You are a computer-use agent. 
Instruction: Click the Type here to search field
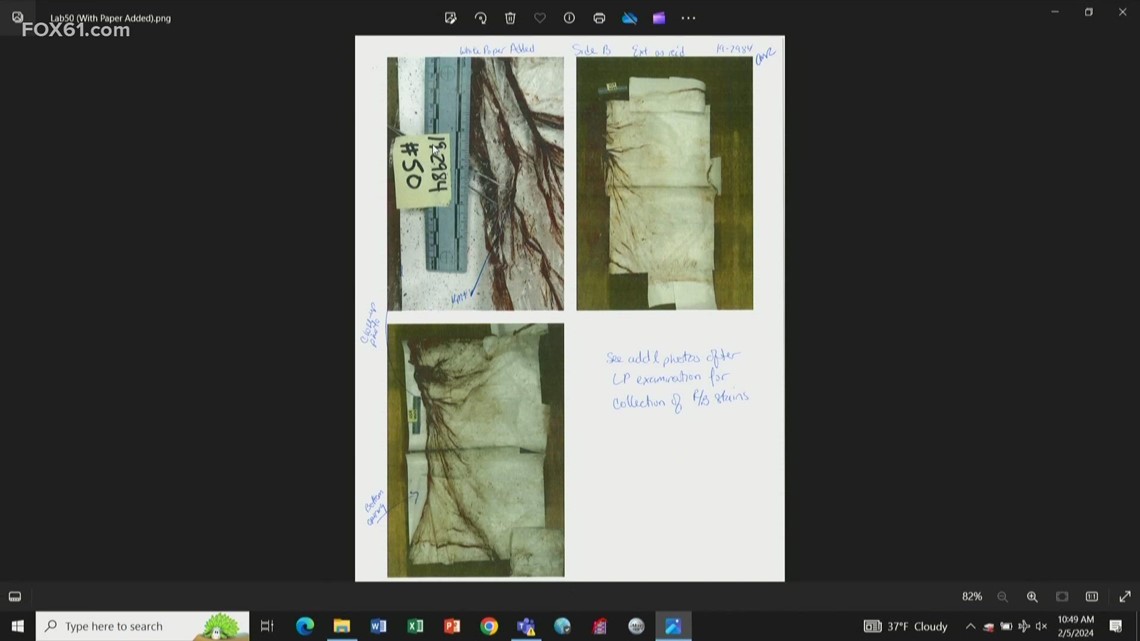point(130,626)
